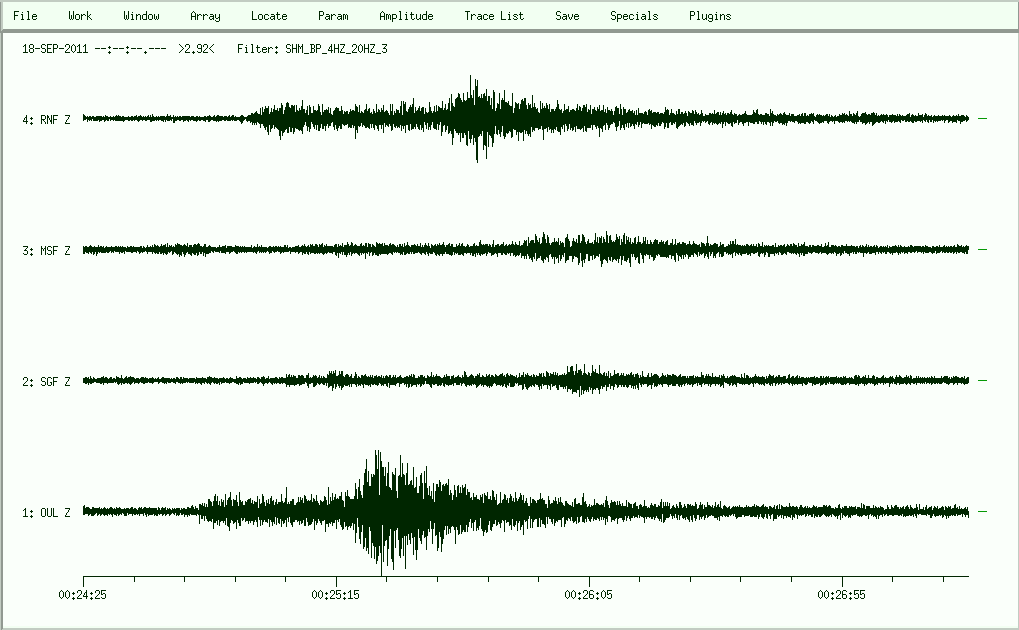Open the Save menu
The image size is (1019, 630).
point(567,16)
